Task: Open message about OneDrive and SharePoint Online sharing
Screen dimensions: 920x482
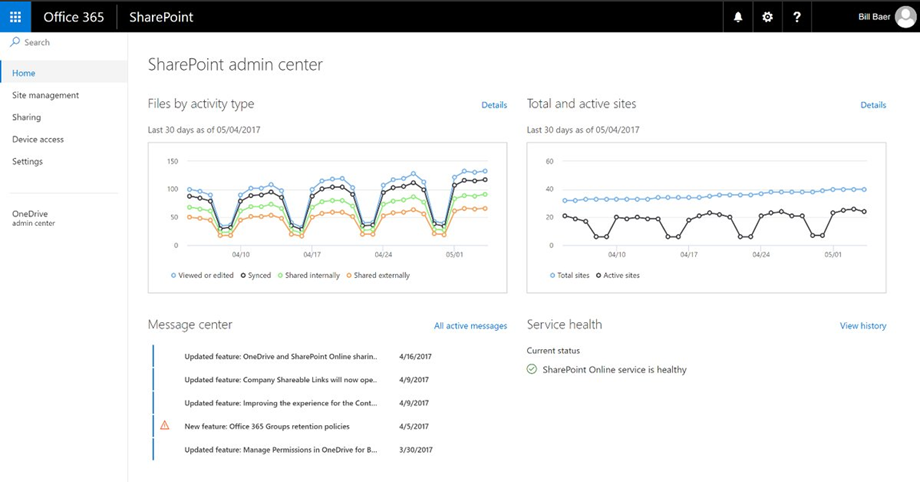Action: tap(280, 356)
